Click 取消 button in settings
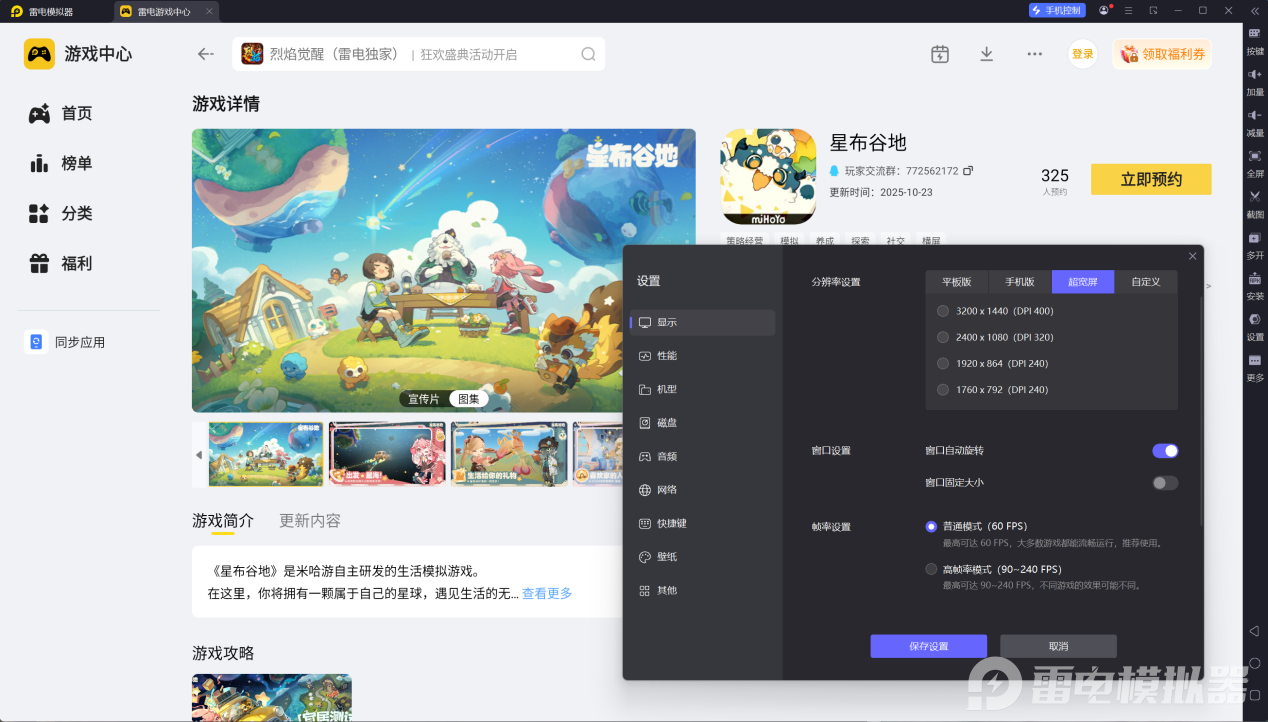 coord(1058,646)
